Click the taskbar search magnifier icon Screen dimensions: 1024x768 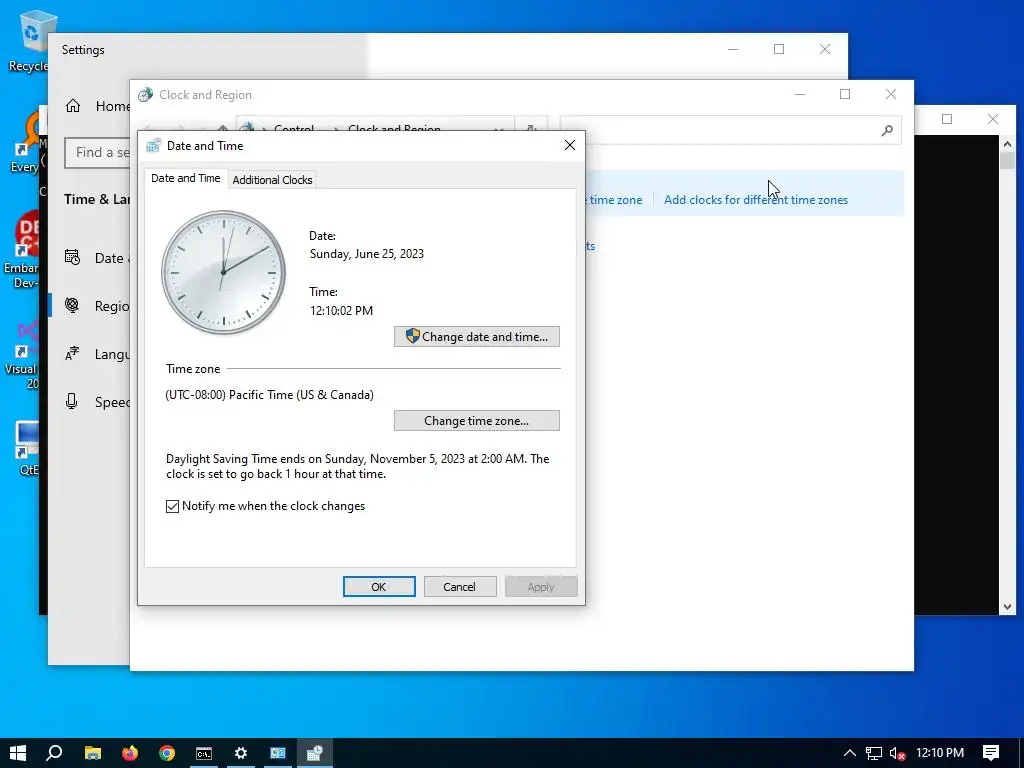[x=54, y=753]
